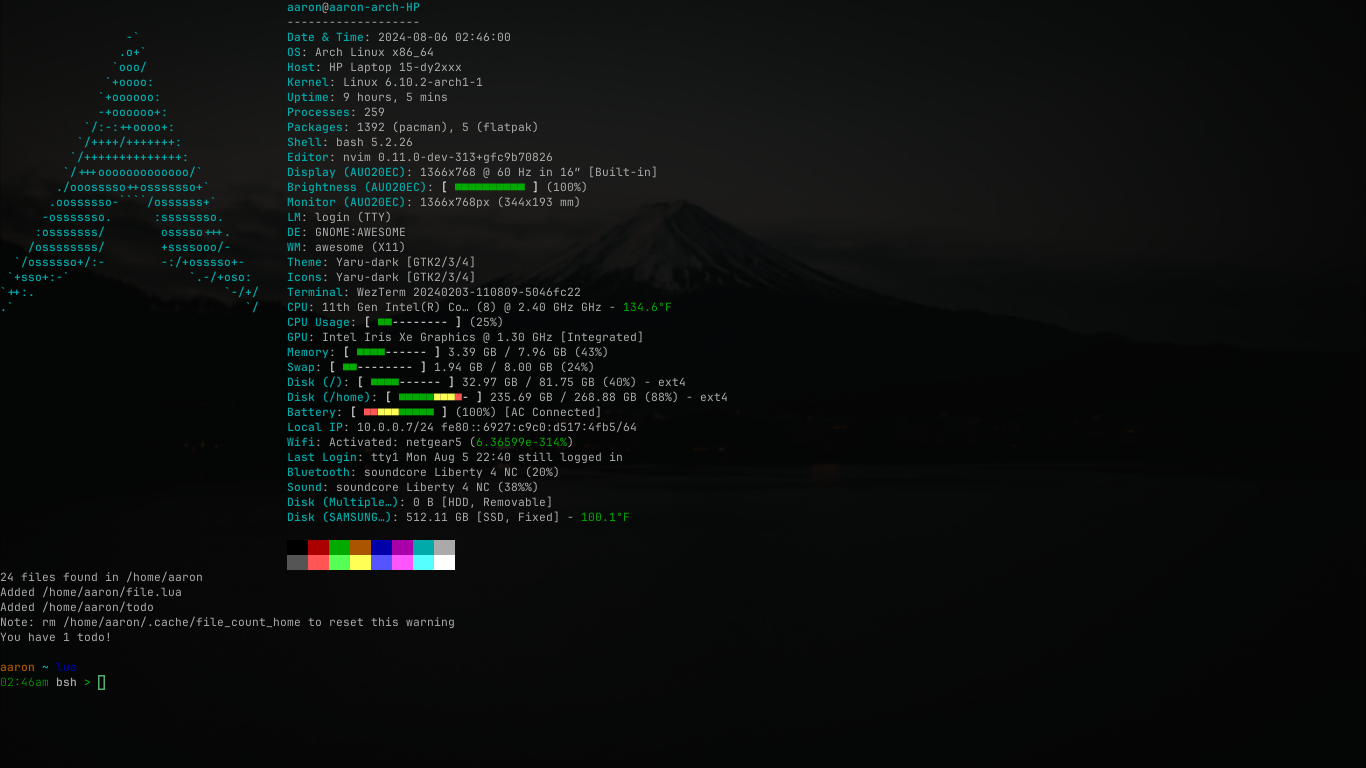Select the Icons Yaru-dark line
1366x768 pixels.
[381, 277]
